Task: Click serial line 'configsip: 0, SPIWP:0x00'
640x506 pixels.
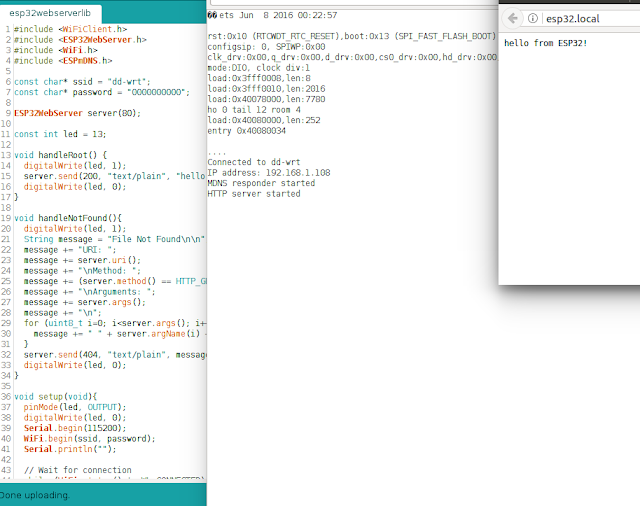Action: tap(266, 47)
